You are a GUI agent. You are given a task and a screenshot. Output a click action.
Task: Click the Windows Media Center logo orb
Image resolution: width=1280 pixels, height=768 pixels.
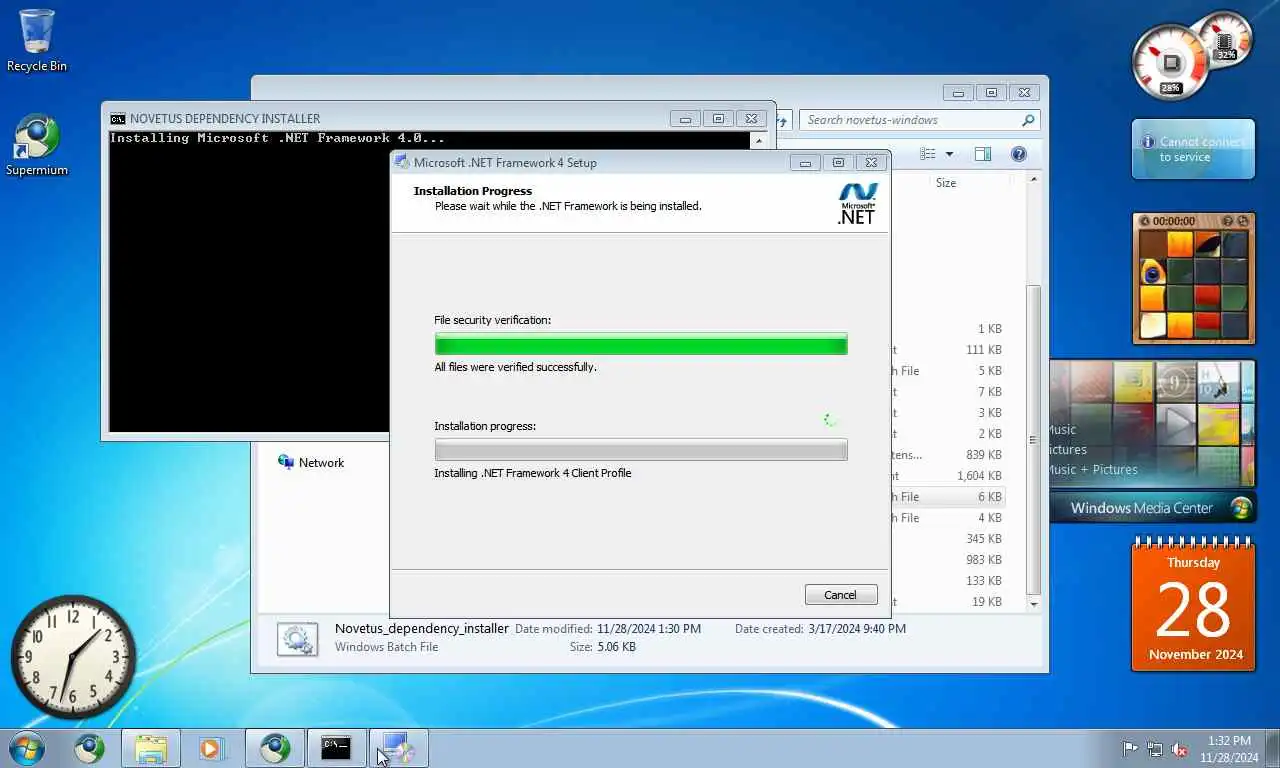click(x=1241, y=507)
